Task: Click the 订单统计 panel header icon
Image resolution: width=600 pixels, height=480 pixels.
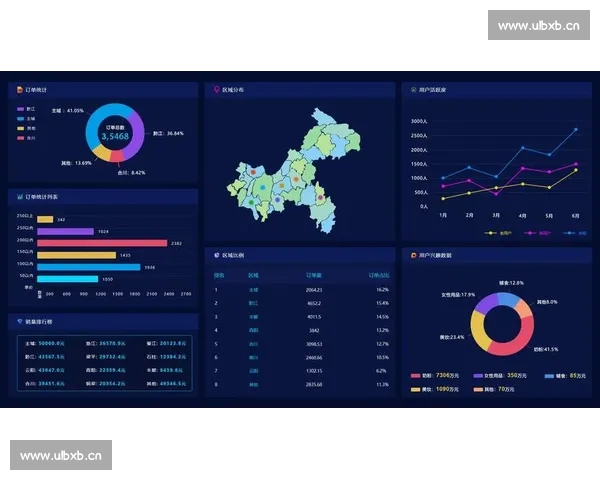Action: [x=18, y=89]
